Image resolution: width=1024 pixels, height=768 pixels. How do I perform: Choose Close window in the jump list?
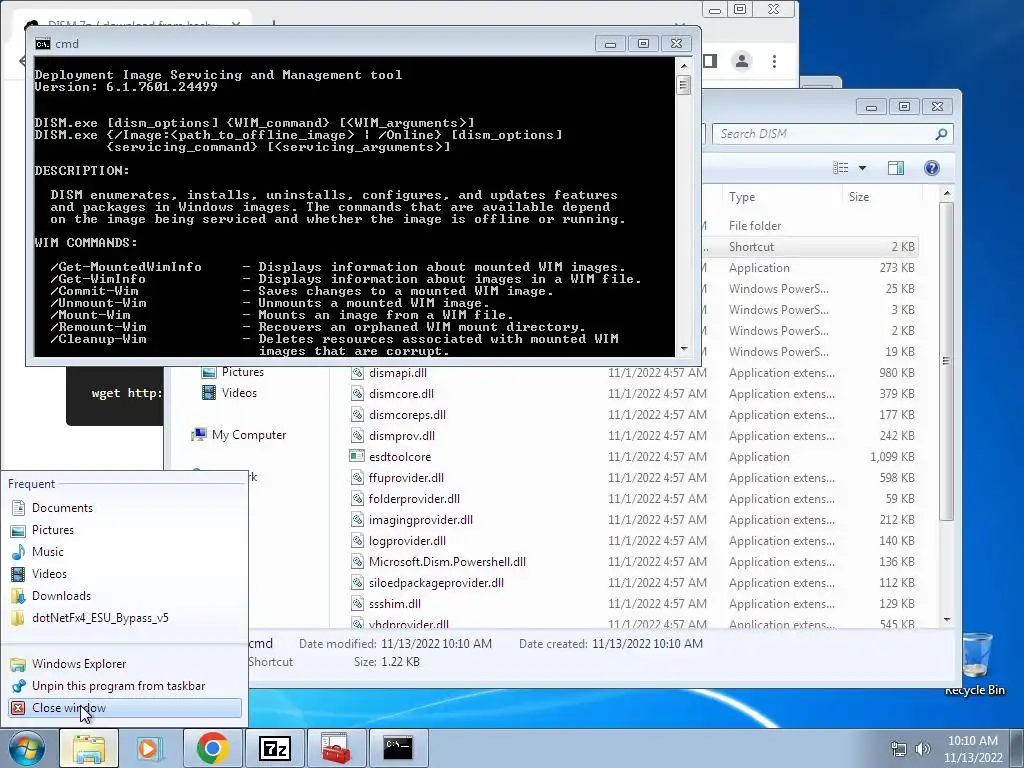click(x=124, y=708)
